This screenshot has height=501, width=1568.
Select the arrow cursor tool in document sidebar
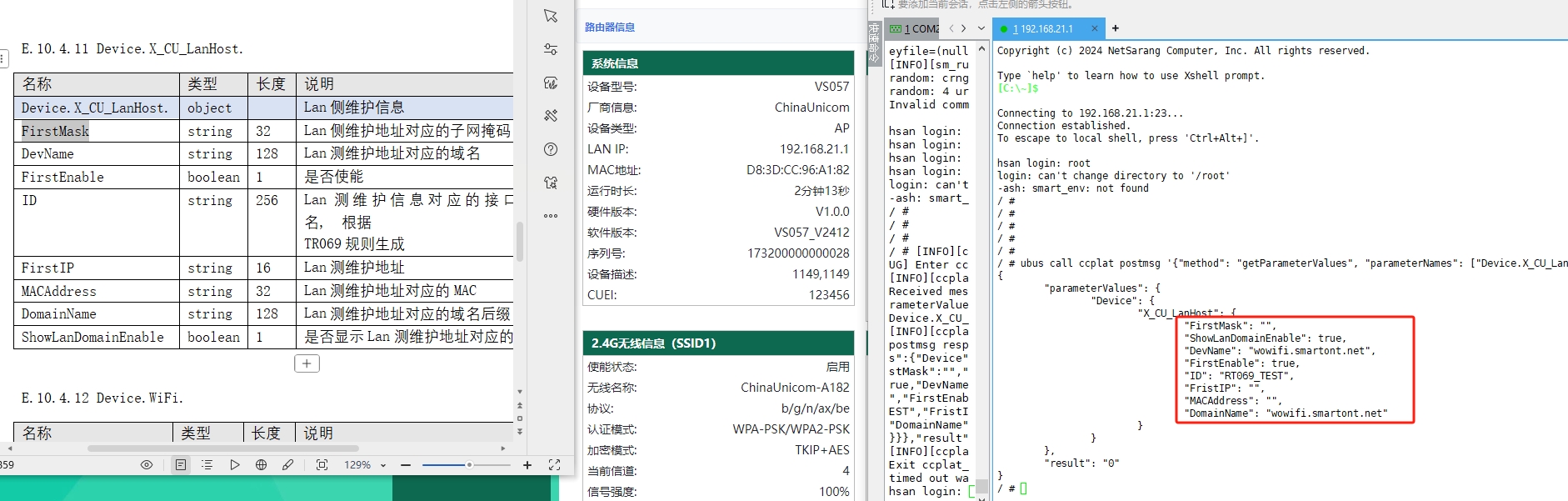point(551,16)
